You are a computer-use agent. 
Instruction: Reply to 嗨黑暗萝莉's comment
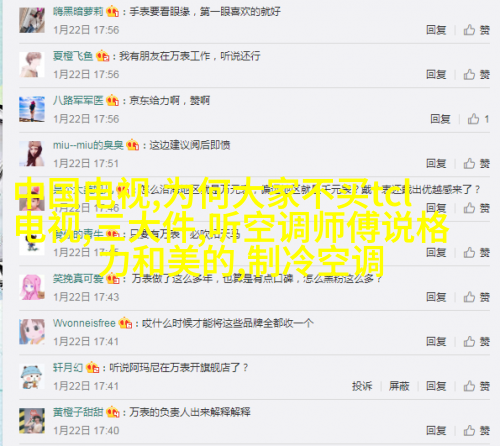coord(436,30)
